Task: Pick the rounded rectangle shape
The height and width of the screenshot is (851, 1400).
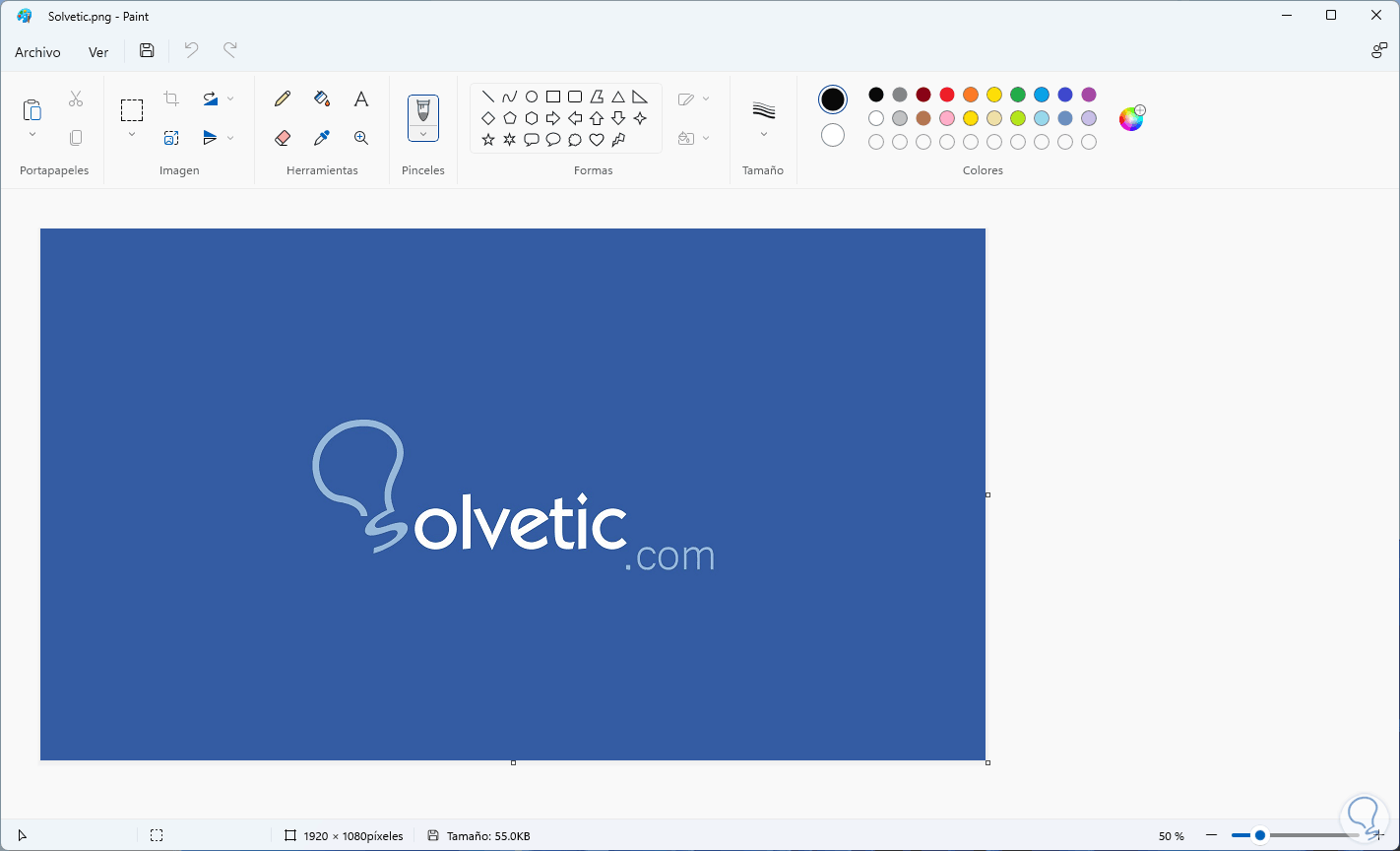Action: tap(575, 97)
